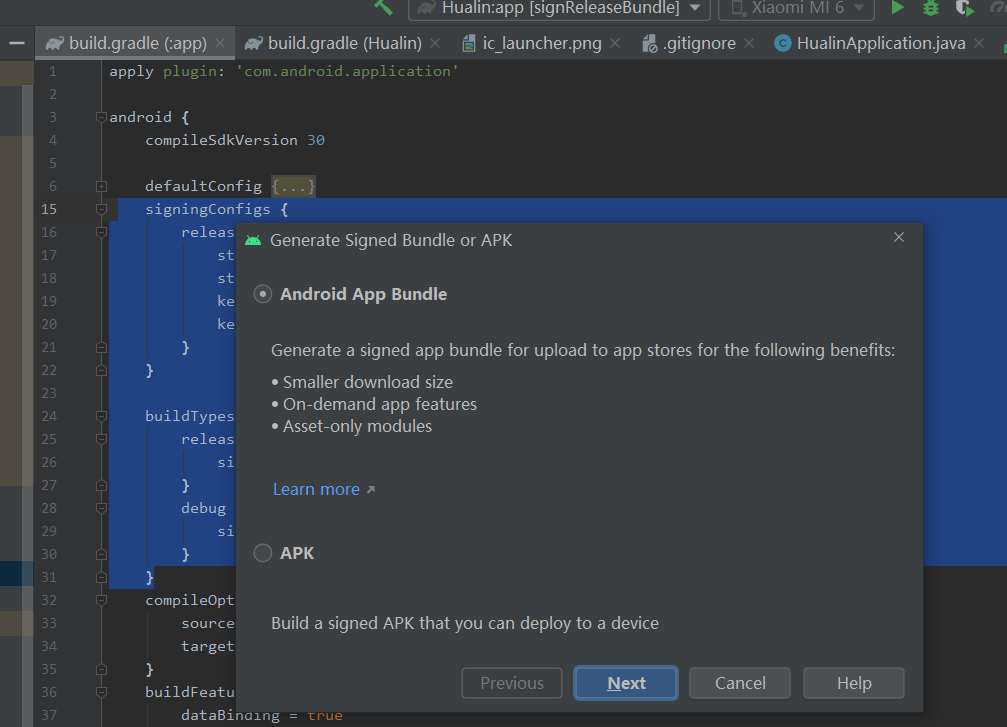This screenshot has width=1007, height=727.
Task: Select the Android App Bundle option
Action: pyautogui.click(x=263, y=294)
